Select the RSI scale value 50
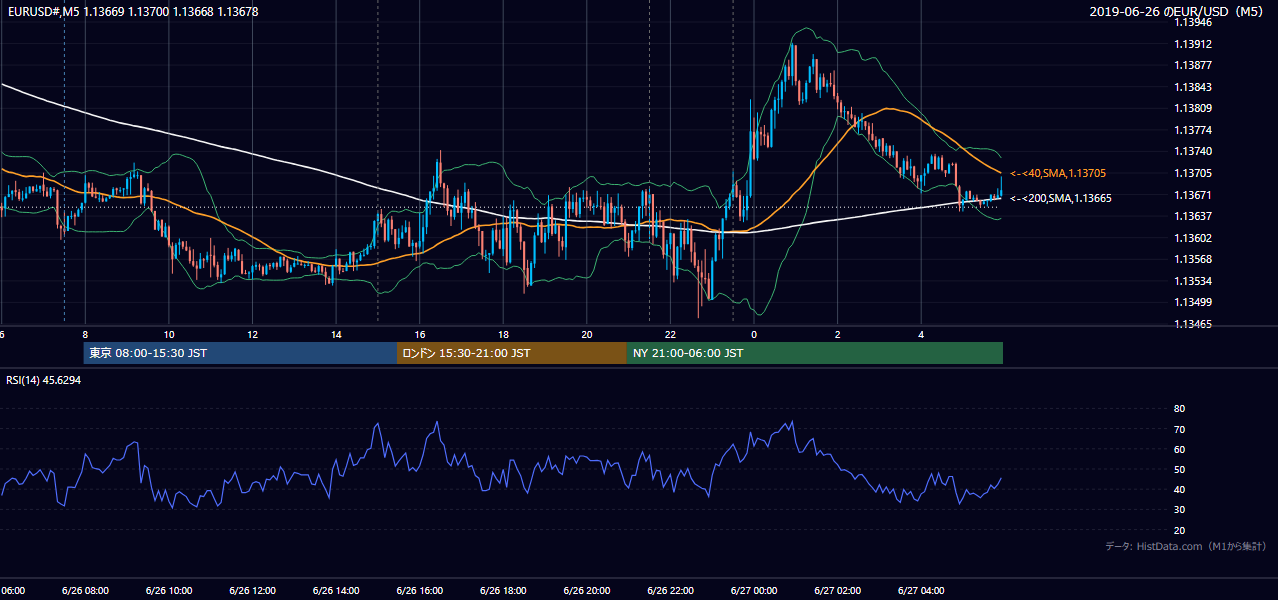The height and width of the screenshot is (600, 1278). point(1179,469)
